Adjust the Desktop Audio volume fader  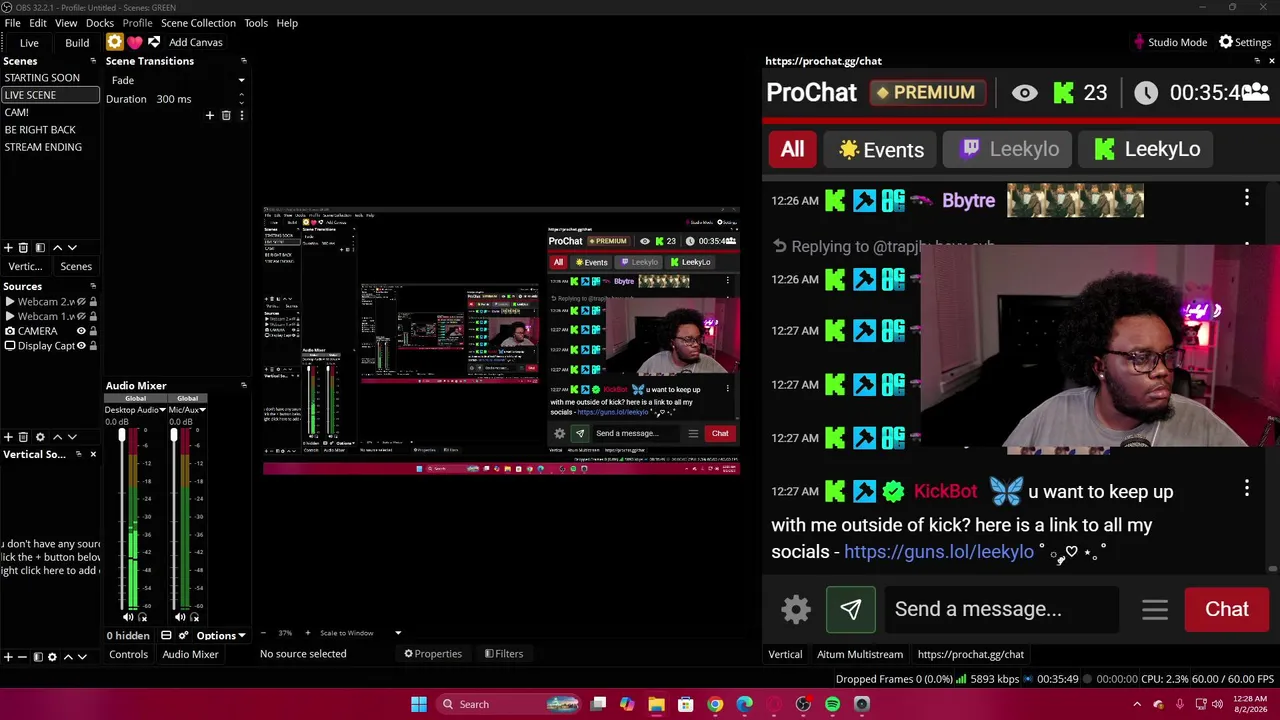click(122, 436)
